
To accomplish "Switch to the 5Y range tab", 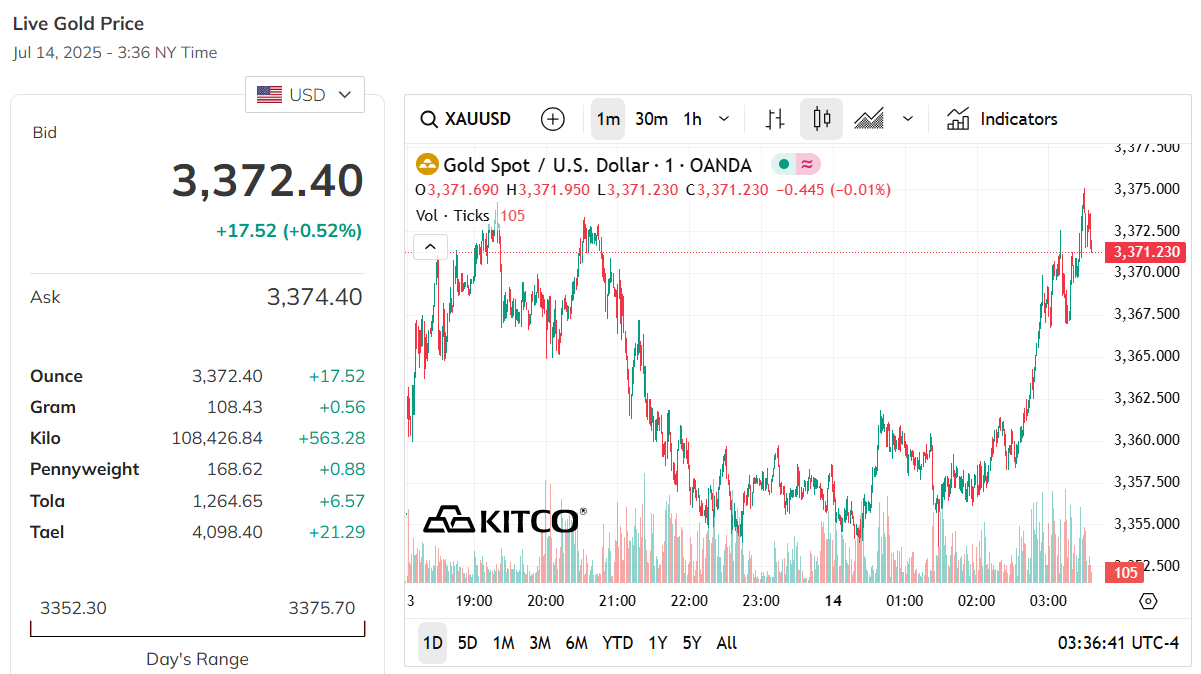I will tap(692, 643).
